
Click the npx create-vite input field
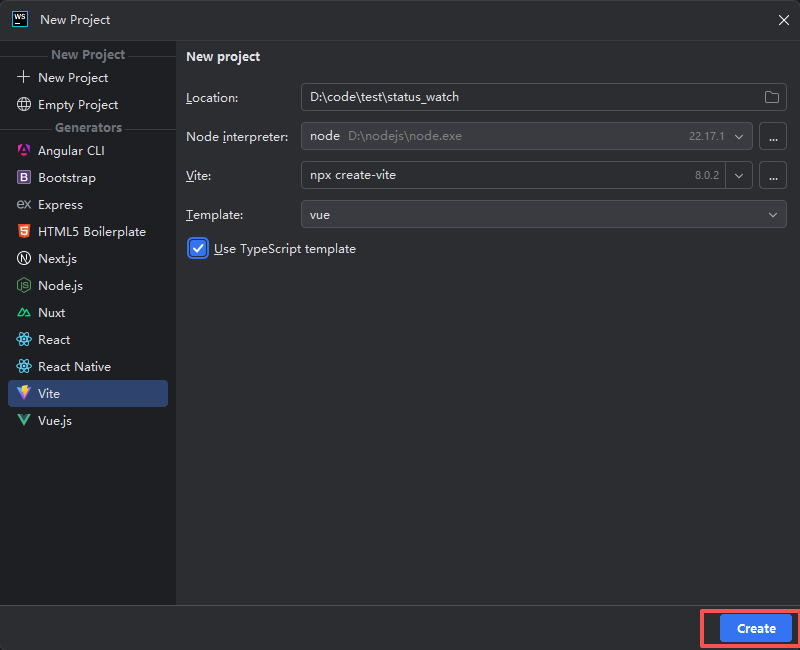[513, 175]
